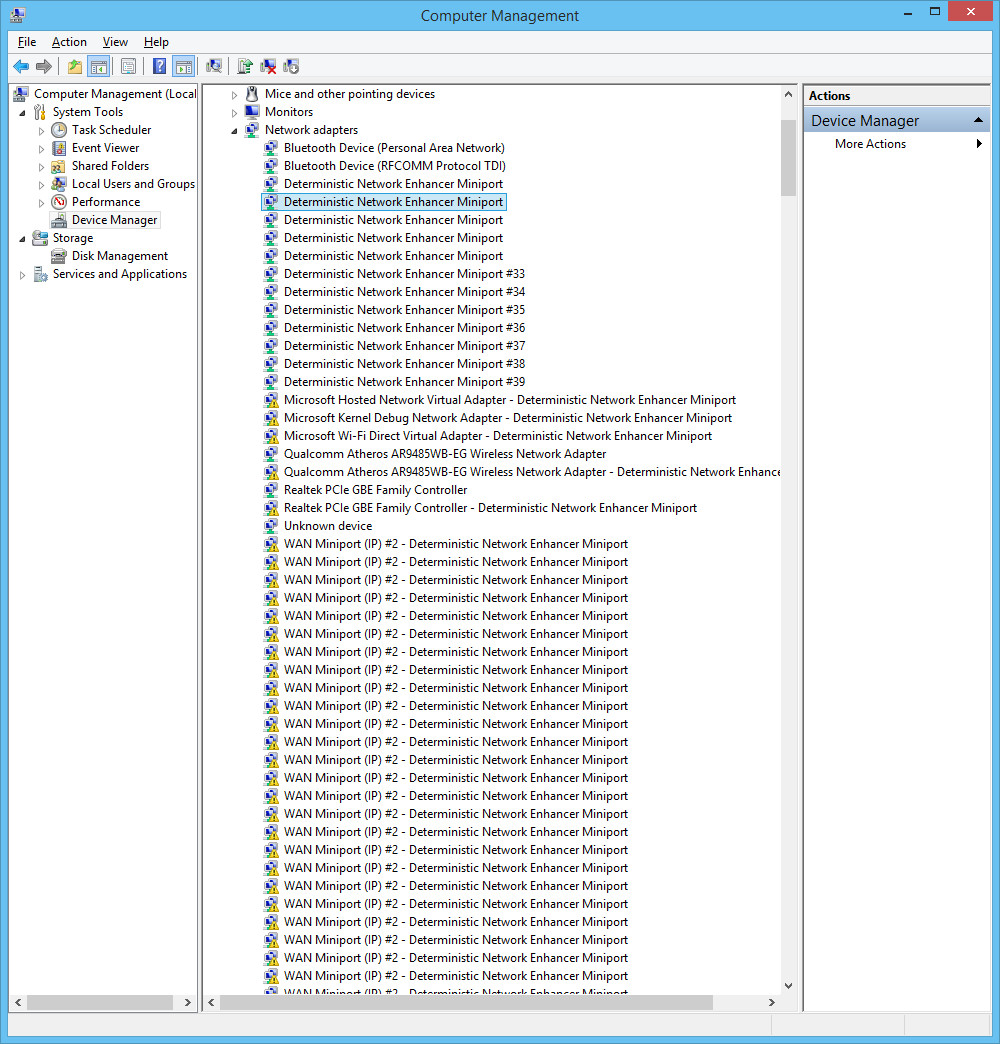Viewport: 1000px width, 1044px height.
Task: Select Realtek PCIe GBE Family Controller without suffix
Action: [375, 489]
